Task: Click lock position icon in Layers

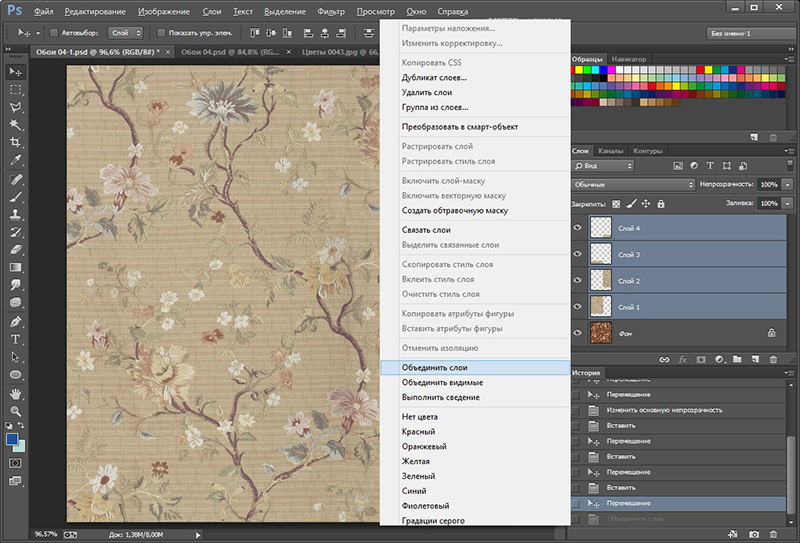Action: (x=646, y=204)
